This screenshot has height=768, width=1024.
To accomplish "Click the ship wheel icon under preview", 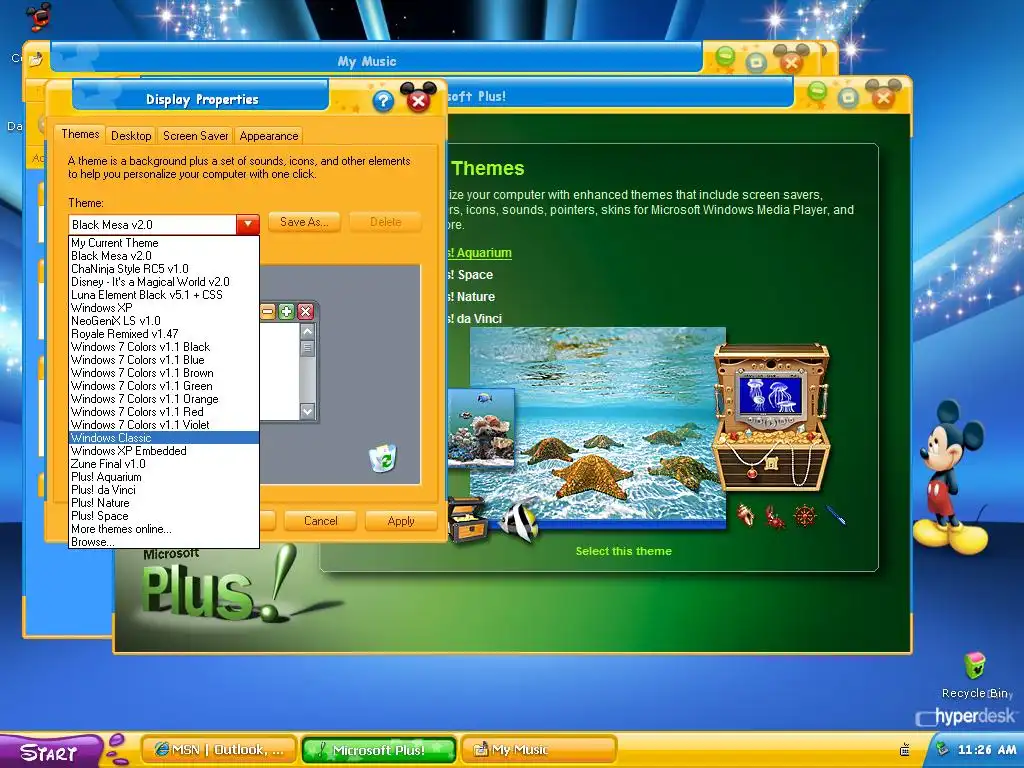I will [805, 515].
